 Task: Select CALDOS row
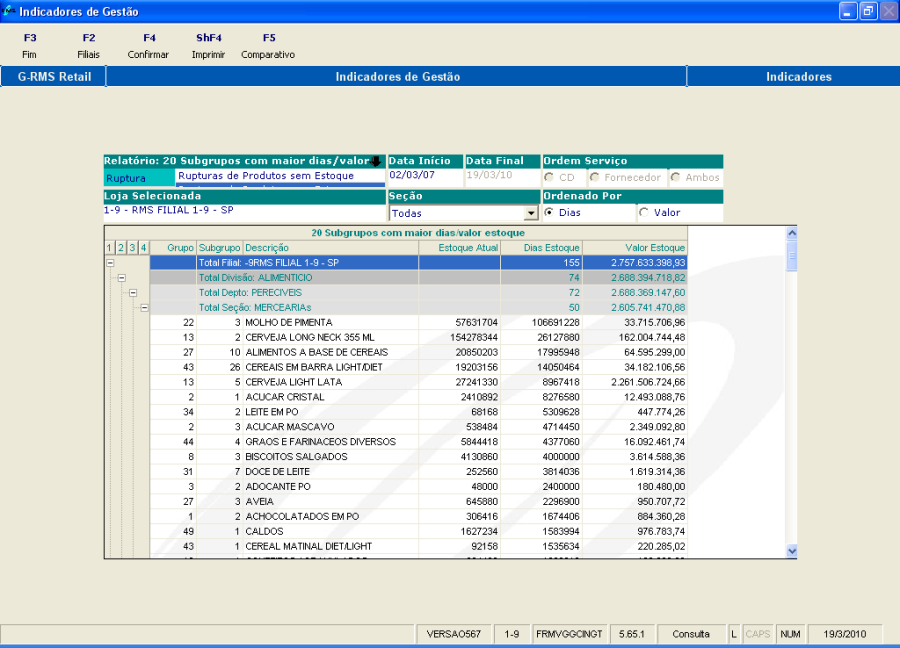(418, 531)
